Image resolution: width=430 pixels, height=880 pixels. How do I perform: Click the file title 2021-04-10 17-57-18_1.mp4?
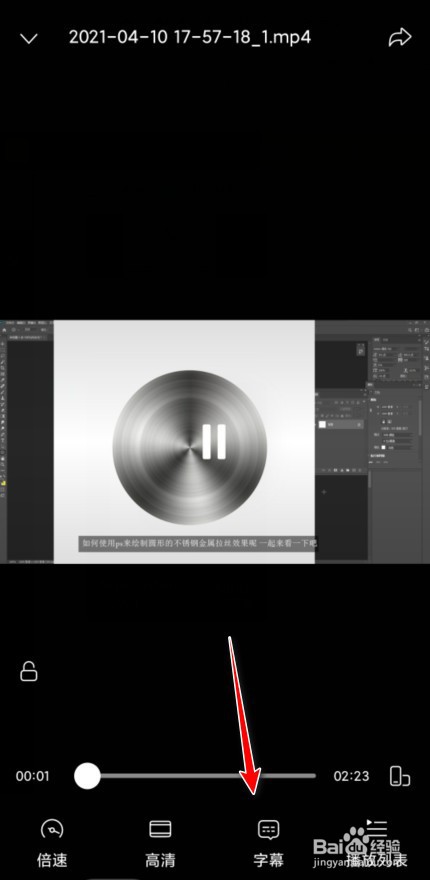click(x=190, y=37)
